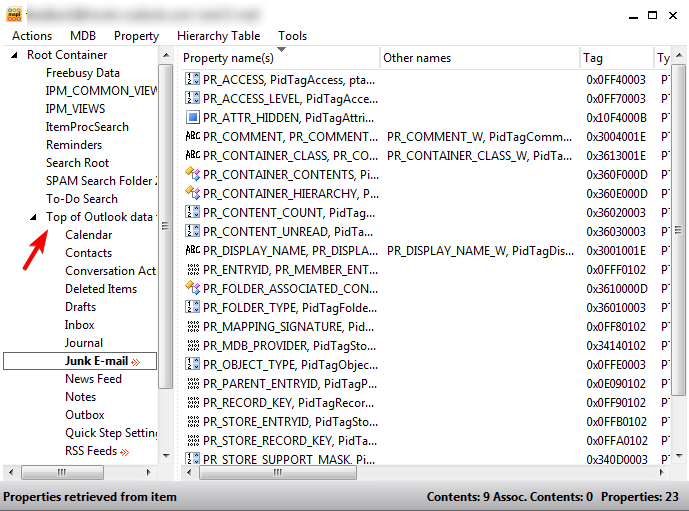The width and height of the screenshot is (689, 511).
Task: Open the Hierarchy Table menu
Action: 218,36
